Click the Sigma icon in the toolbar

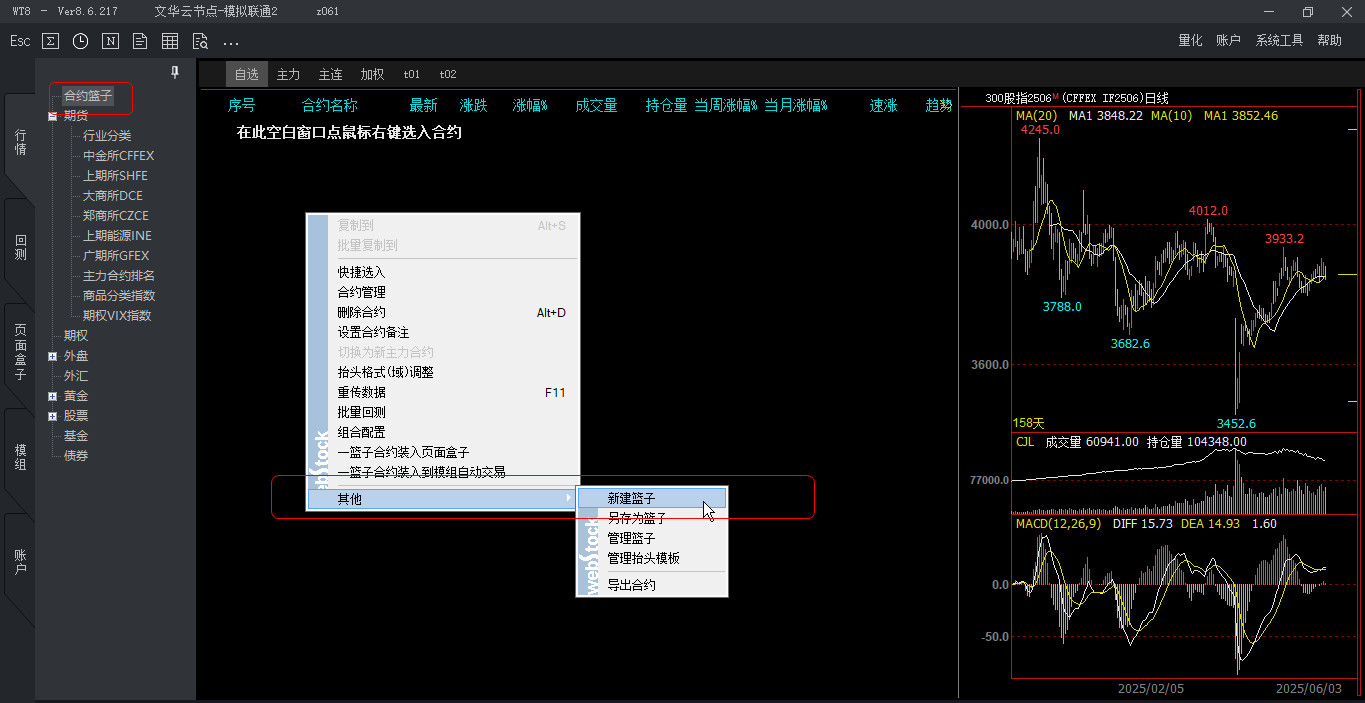(50, 41)
